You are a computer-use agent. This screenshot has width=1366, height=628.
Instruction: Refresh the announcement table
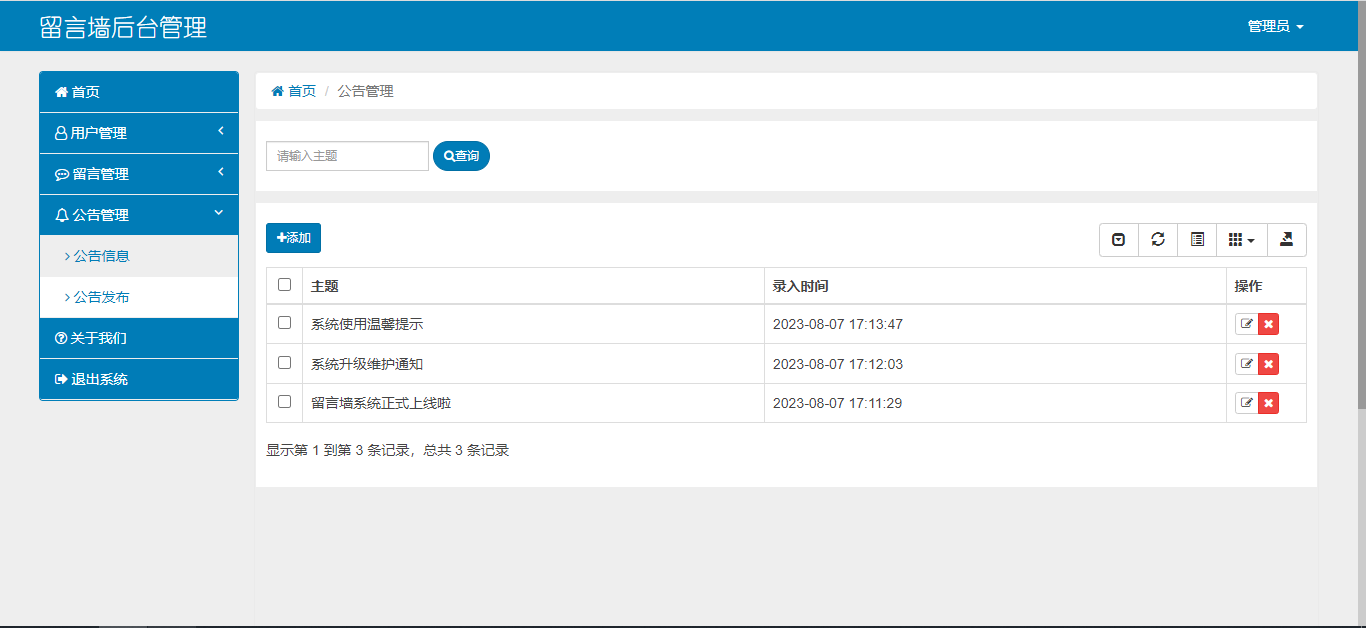pyautogui.click(x=1158, y=240)
